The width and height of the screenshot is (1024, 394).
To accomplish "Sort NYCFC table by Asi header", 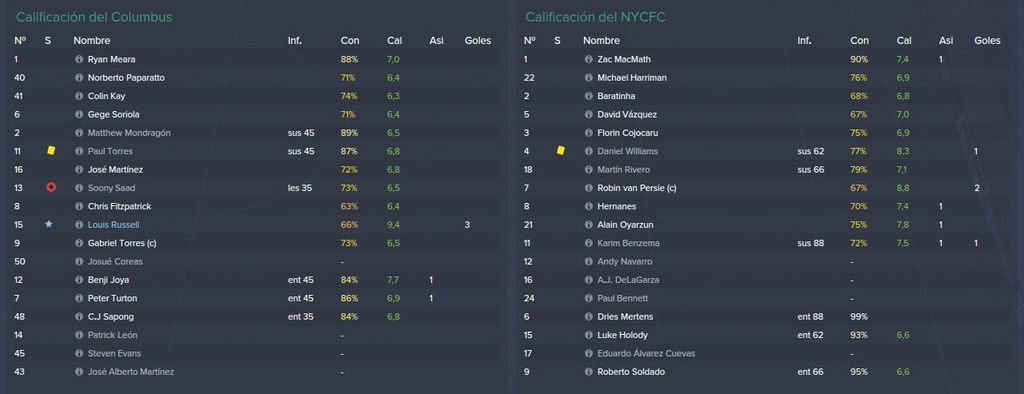I will click(946, 41).
